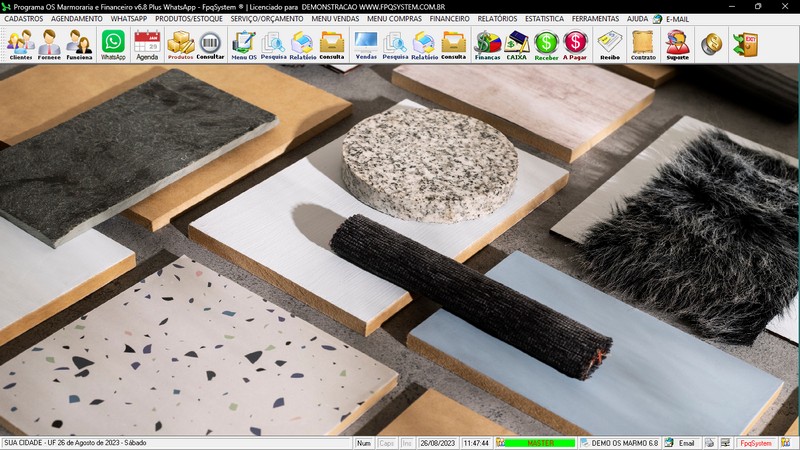Click the exit door icon
Screen dimensions: 800x450
click(x=744, y=44)
